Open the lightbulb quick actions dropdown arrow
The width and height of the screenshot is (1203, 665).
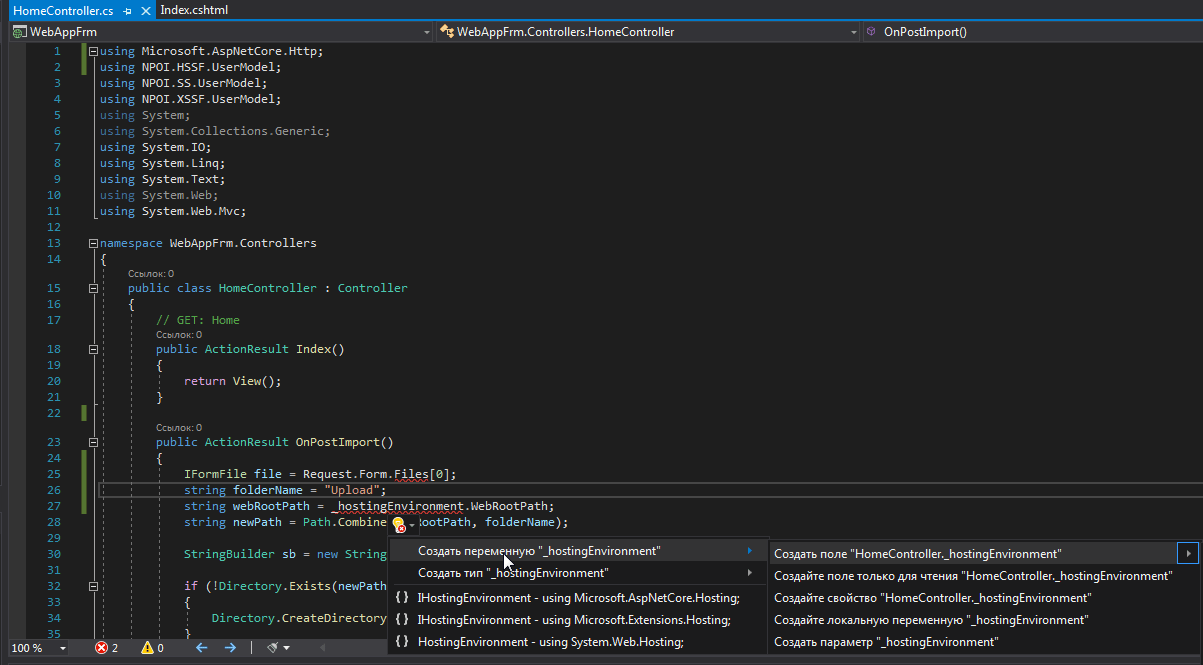411,525
